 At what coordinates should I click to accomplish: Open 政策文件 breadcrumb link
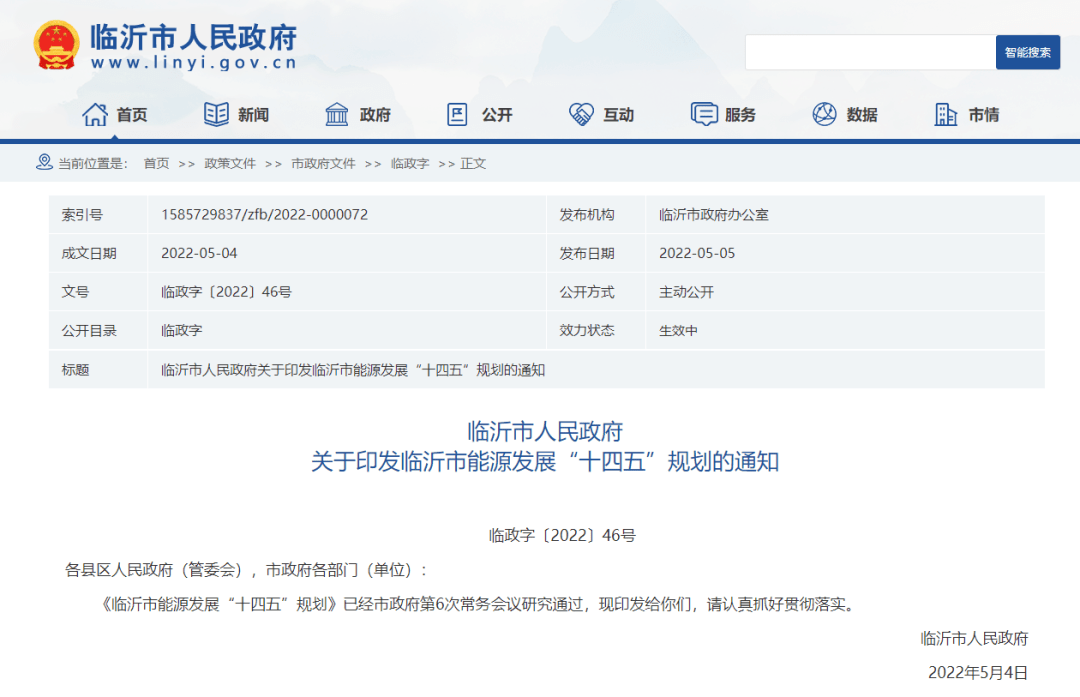[230, 163]
